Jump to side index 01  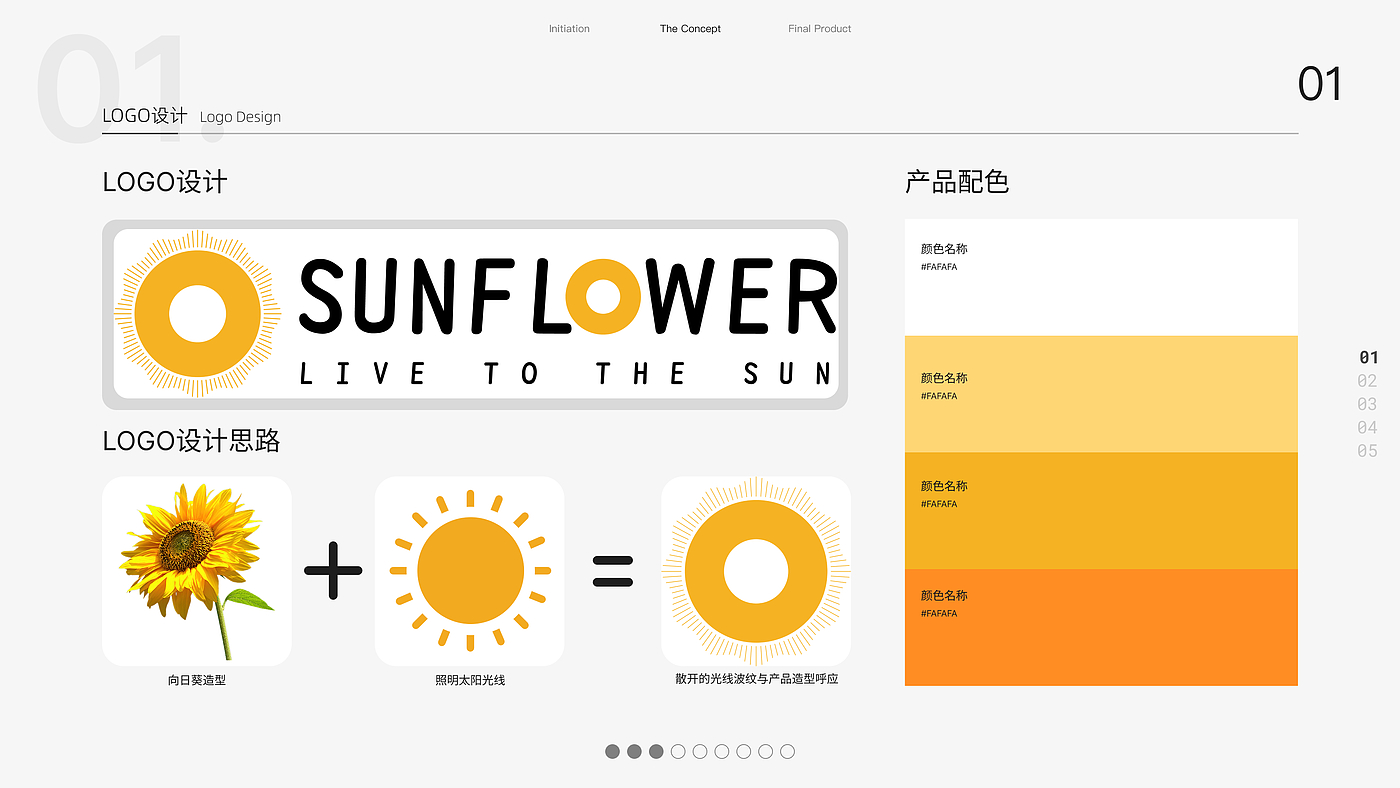point(1368,357)
